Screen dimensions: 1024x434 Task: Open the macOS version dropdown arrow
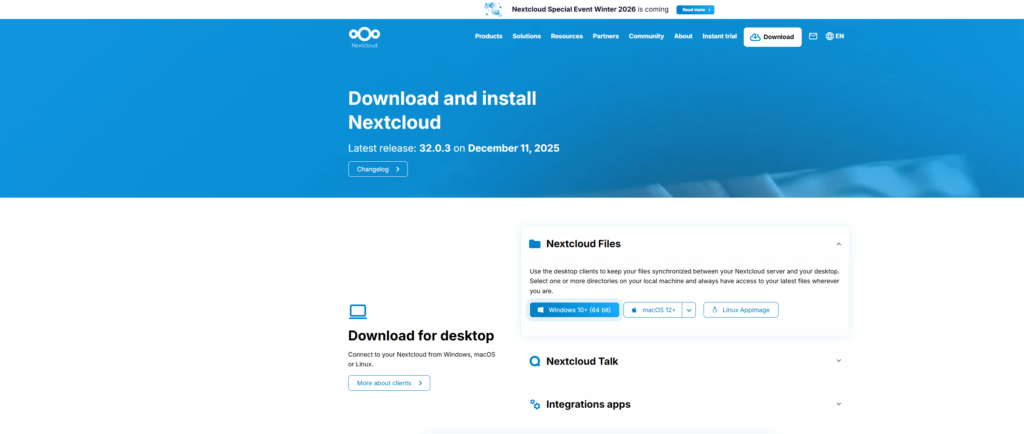[x=689, y=310]
